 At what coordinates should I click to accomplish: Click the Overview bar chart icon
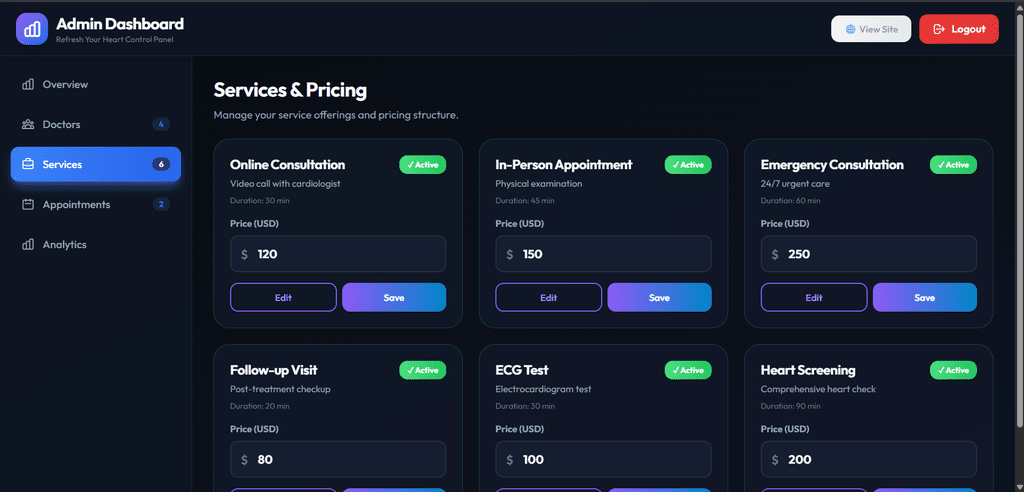[28, 84]
